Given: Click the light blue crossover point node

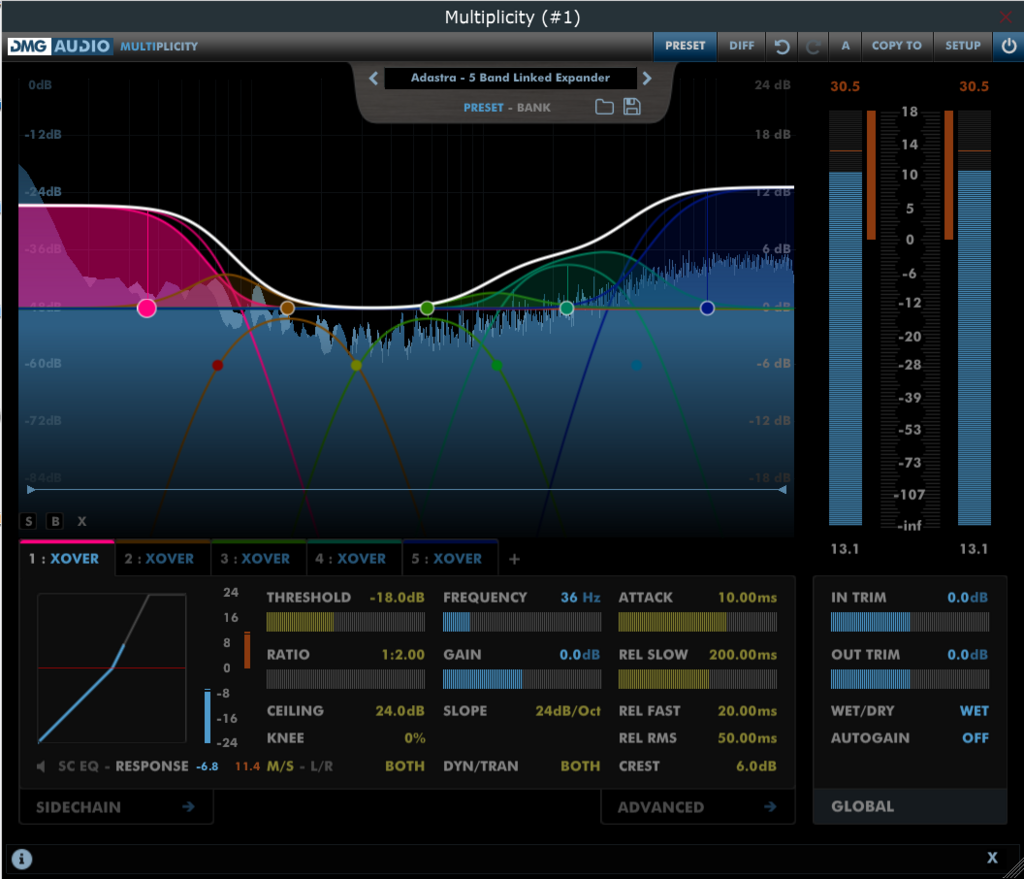Looking at the screenshot, I should [636, 366].
